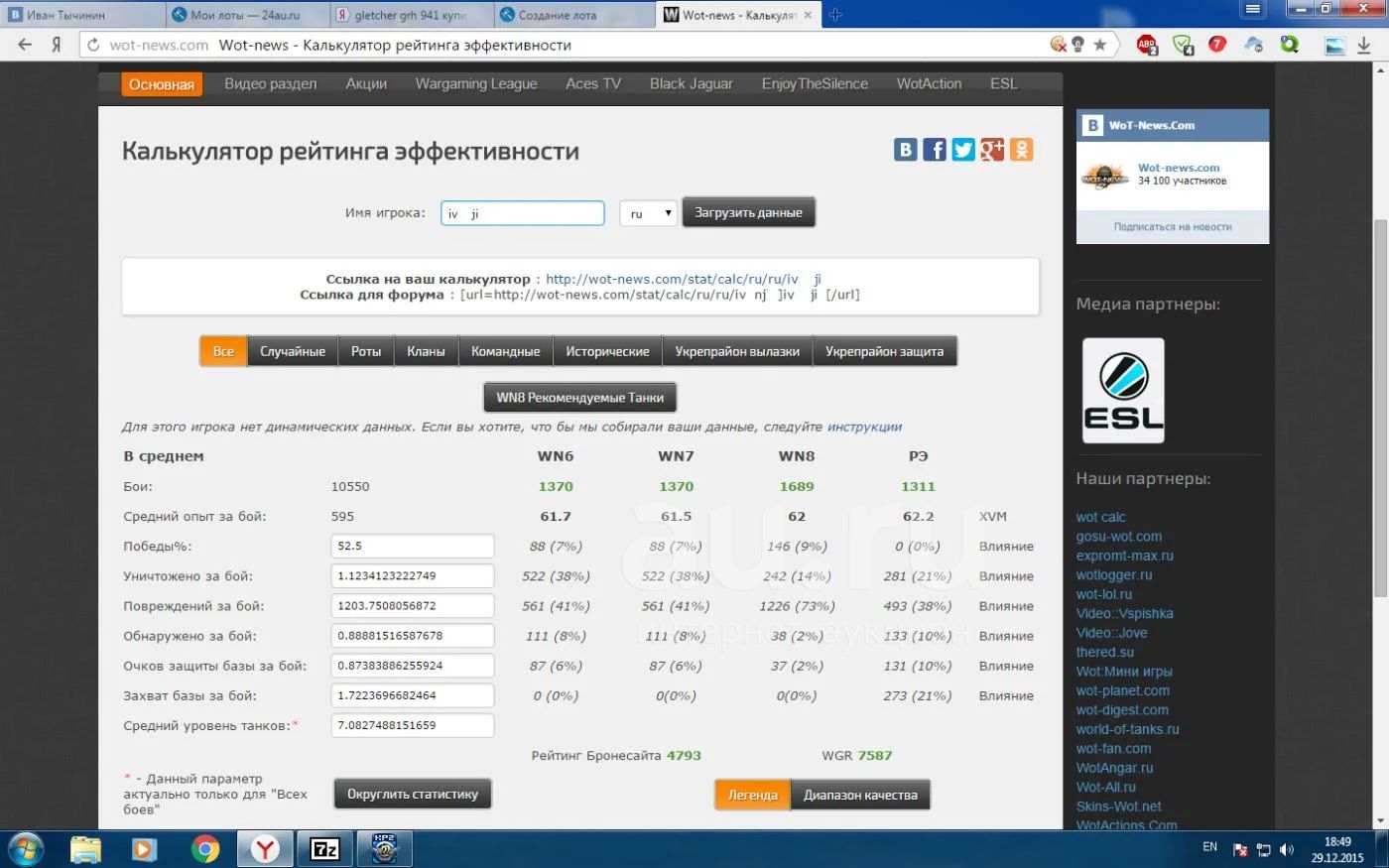The image size is (1389, 868).
Task: Share page via Twitter icon
Action: tap(963, 150)
